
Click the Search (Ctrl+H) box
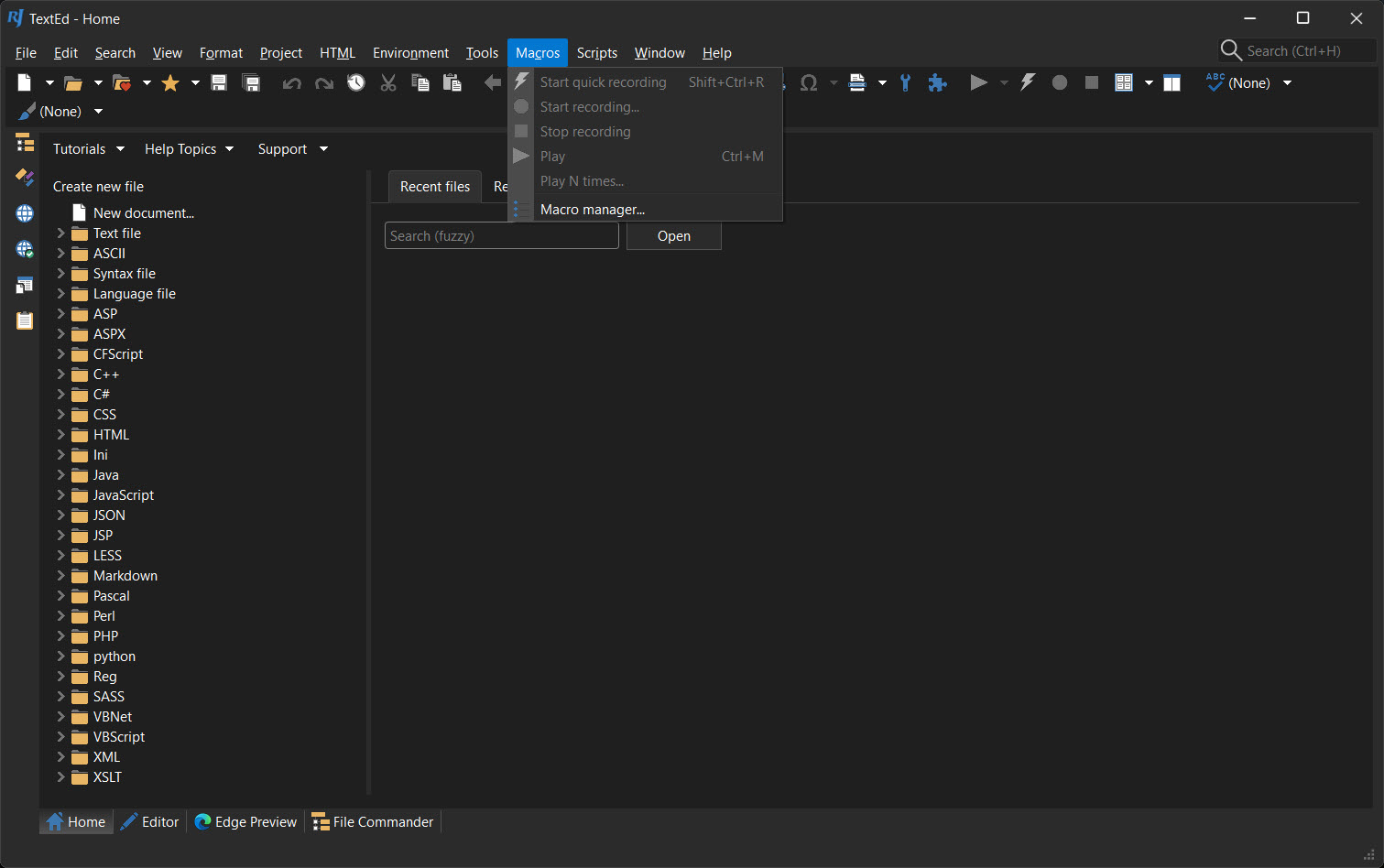point(1297,50)
